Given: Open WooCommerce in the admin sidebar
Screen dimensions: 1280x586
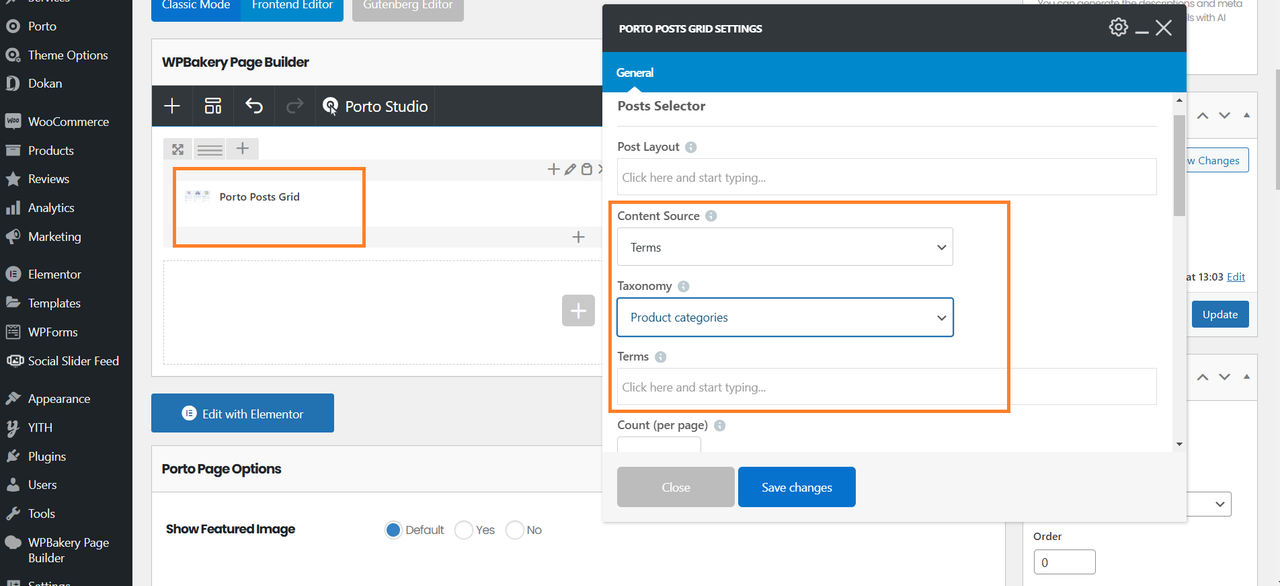Looking at the screenshot, I should click(x=66, y=122).
